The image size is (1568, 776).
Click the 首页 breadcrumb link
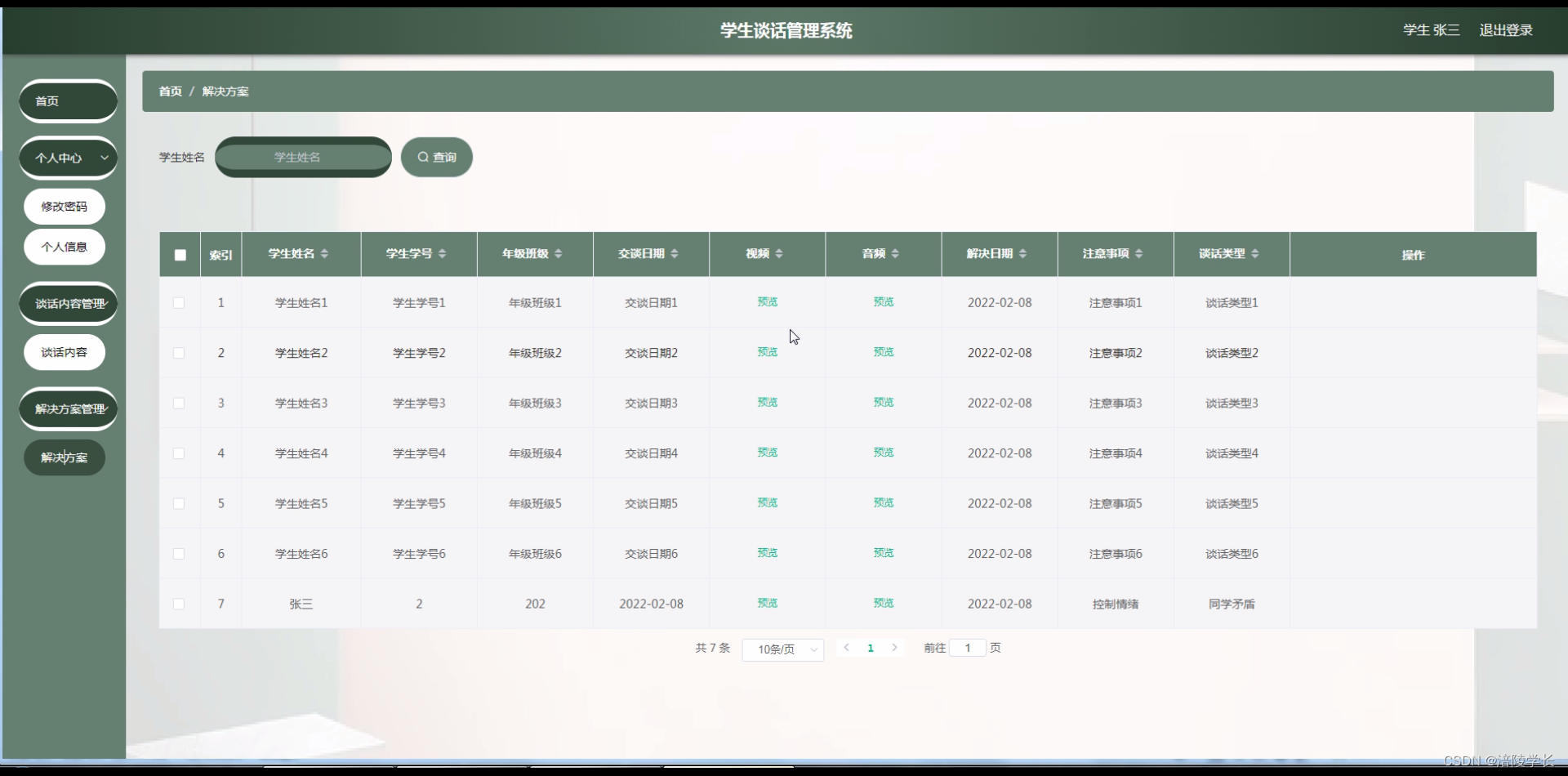pos(170,91)
